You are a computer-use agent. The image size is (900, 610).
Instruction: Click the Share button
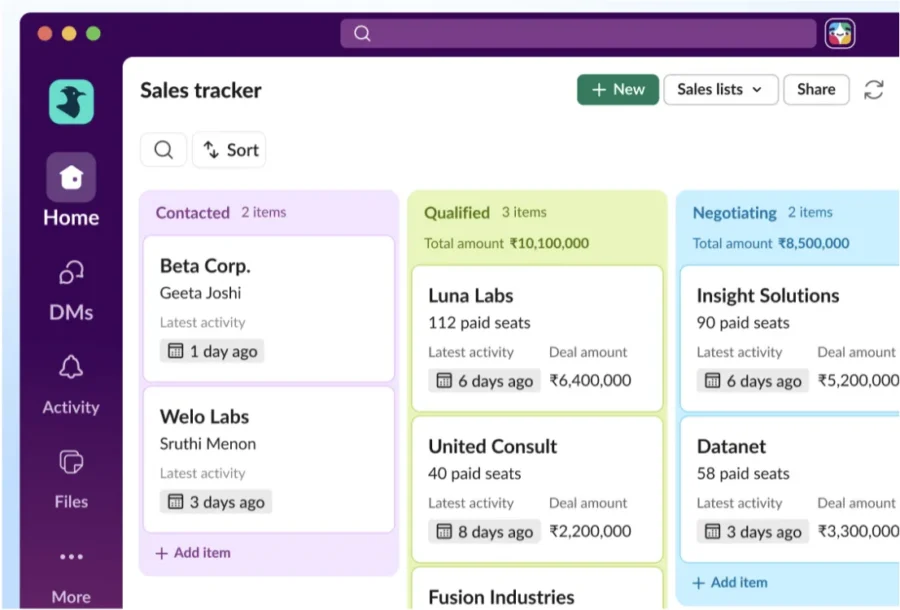click(816, 90)
